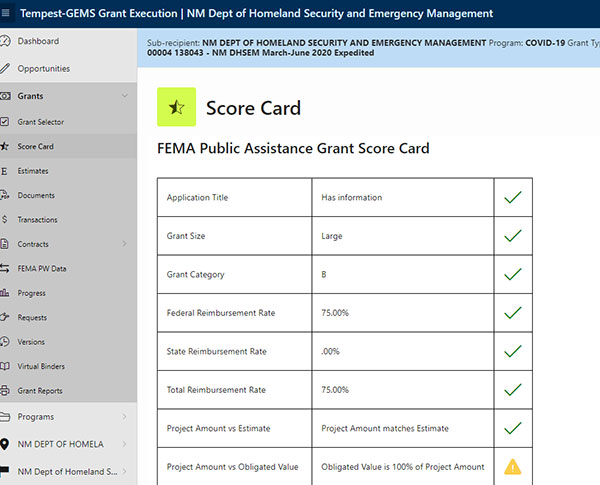Expand the Contracts submenu arrow
This screenshot has height=485, width=600.
tap(124, 244)
